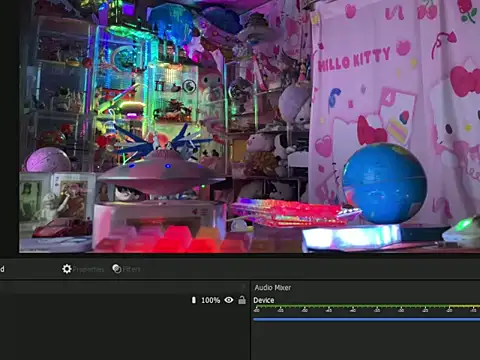The height and width of the screenshot is (360, 480).
Task: Toggle the eye visibility icon for the source
Action: tap(229, 300)
